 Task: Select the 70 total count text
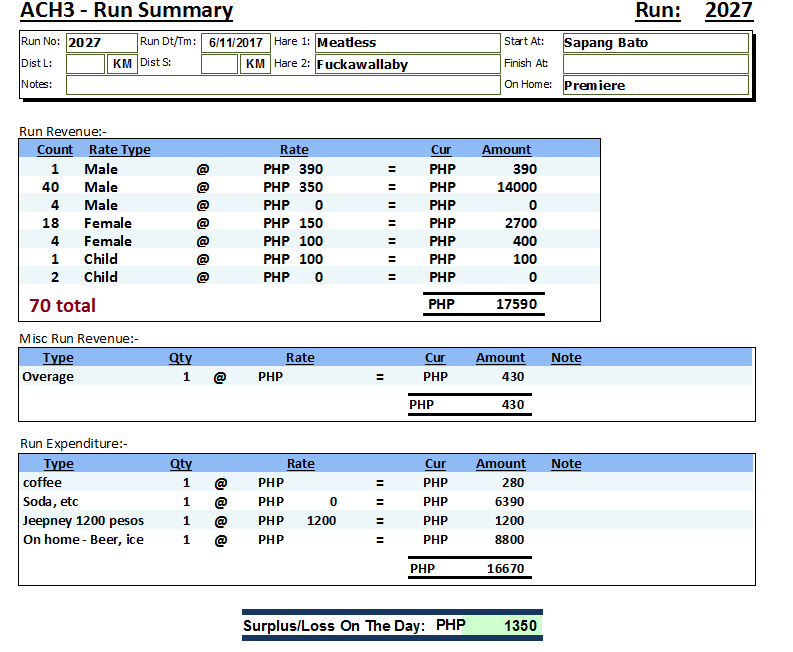pyautogui.click(x=63, y=305)
